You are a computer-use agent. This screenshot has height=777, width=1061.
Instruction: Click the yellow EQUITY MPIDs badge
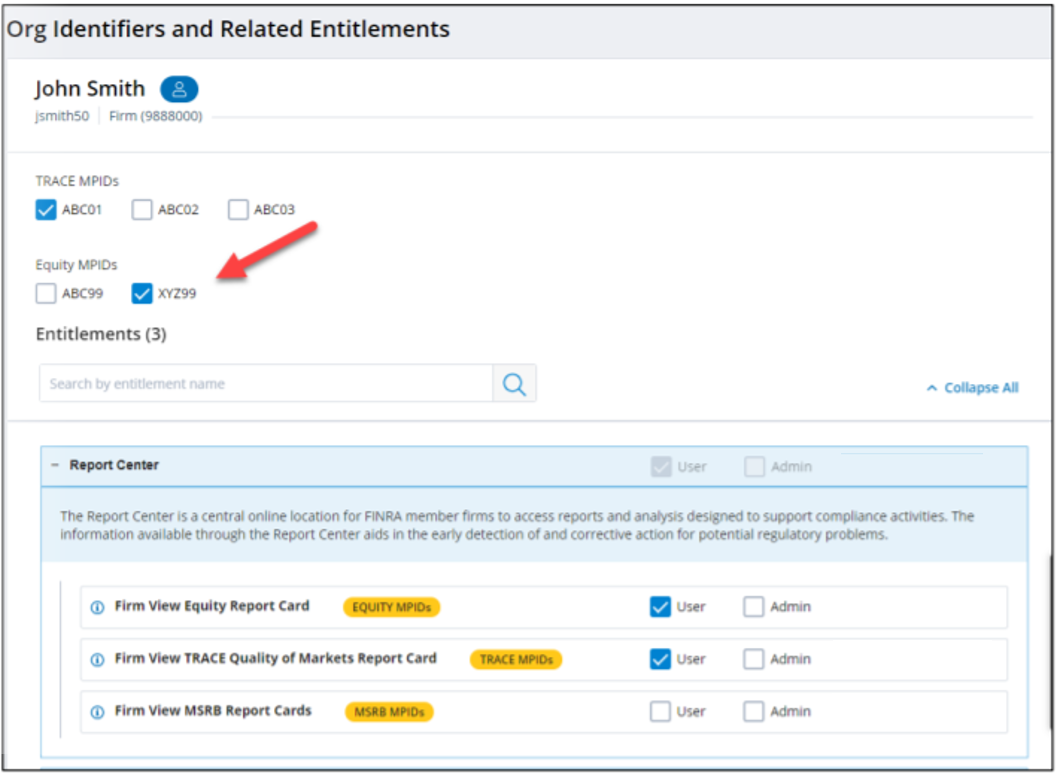[x=394, y=607]
